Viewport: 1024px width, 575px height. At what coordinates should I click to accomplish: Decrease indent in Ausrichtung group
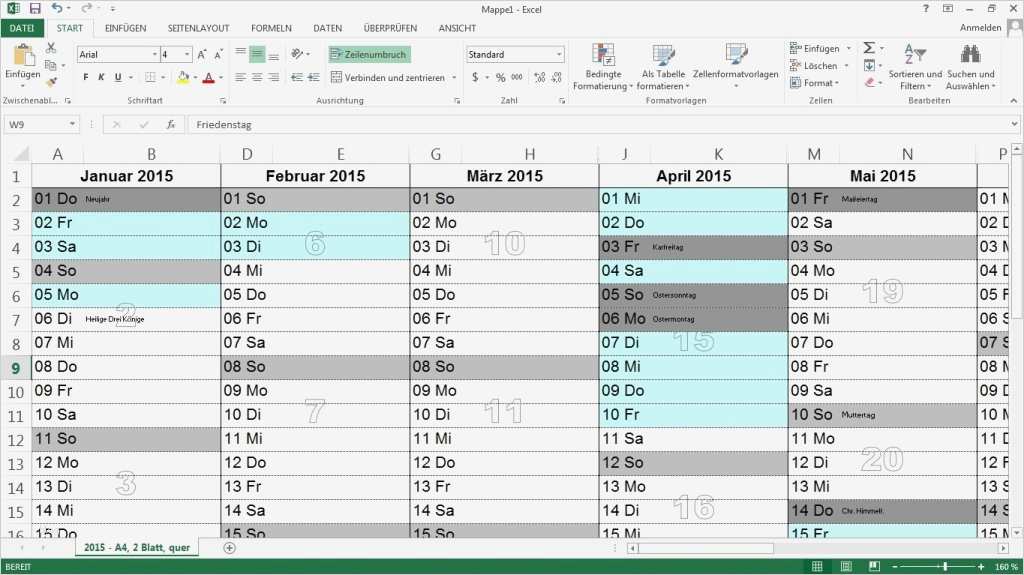297,77
